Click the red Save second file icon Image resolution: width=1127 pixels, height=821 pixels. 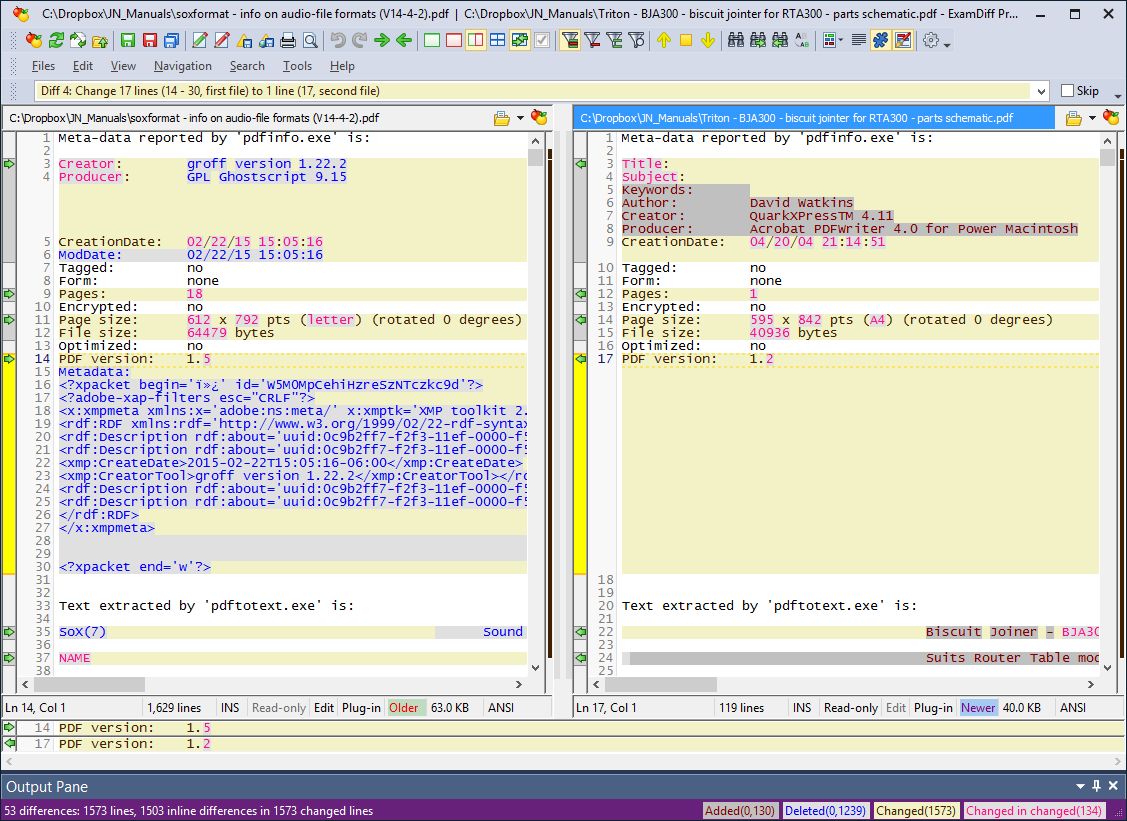[150, 40]
